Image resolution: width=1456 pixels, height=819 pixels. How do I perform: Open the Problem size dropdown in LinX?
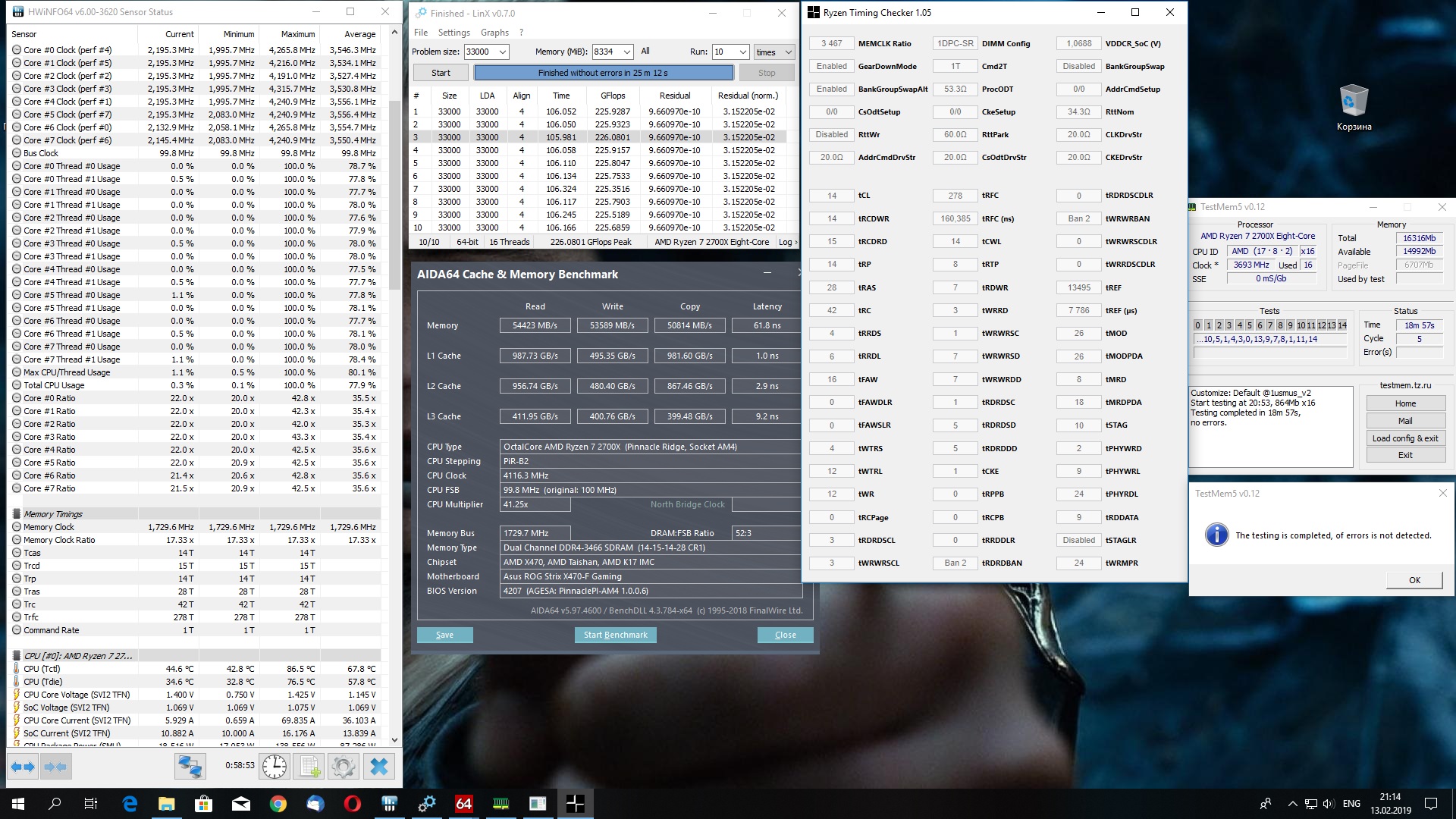[x=502, y=52]
